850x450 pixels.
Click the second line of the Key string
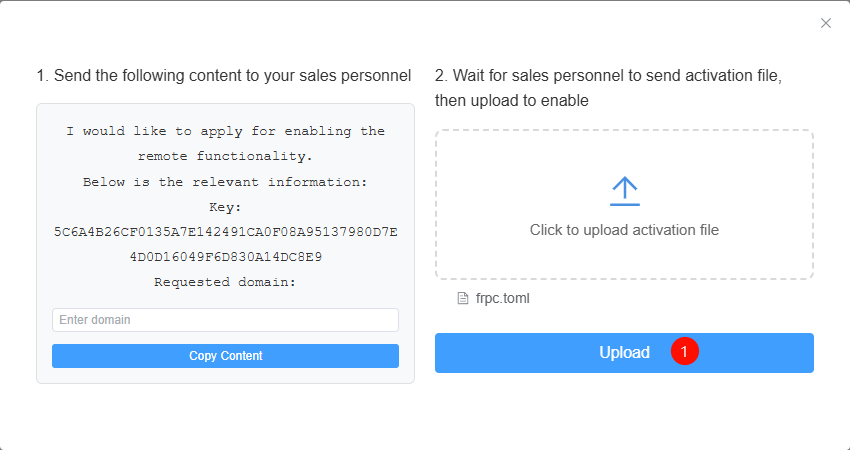coord(225,257)
